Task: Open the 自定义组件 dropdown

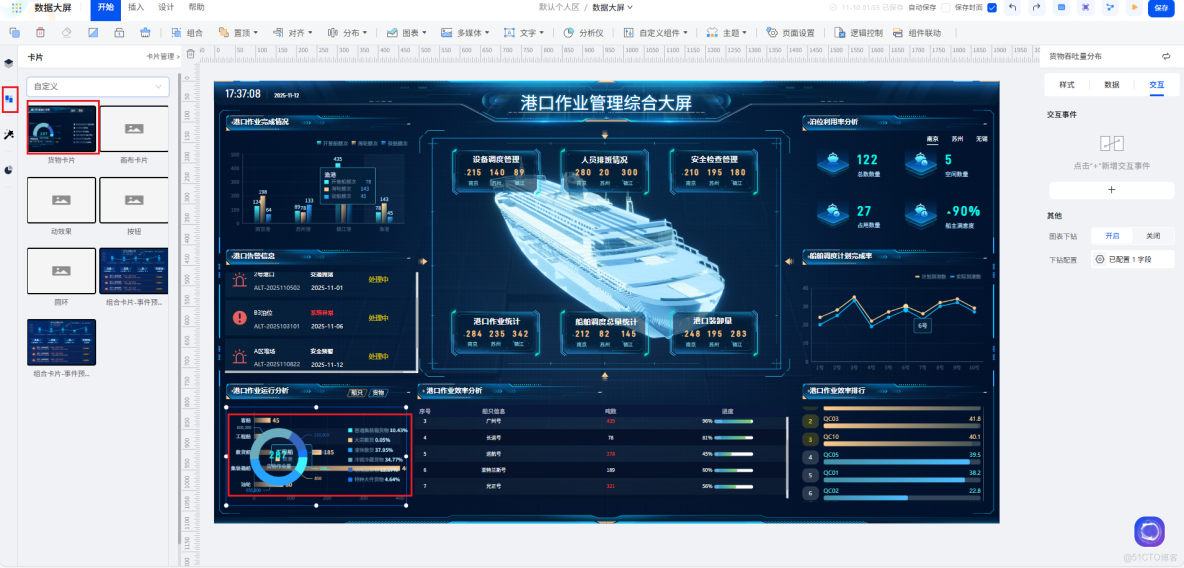Action: [x=655, y=32]
